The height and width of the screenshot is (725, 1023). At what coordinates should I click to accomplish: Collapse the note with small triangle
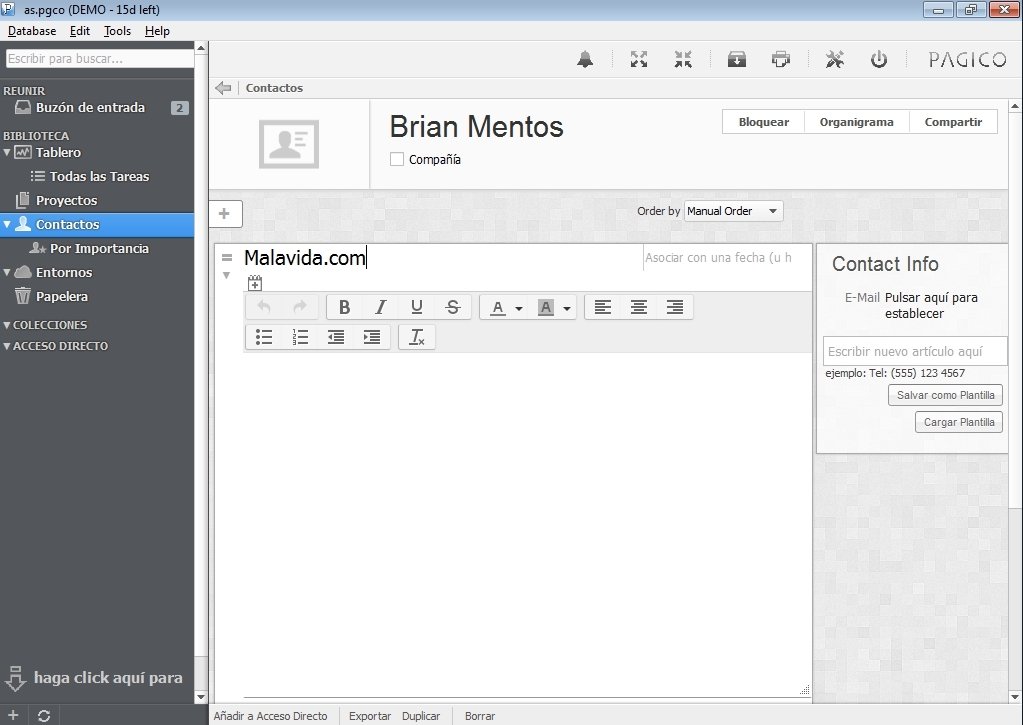pyautogui.click(x=226, y=275)
